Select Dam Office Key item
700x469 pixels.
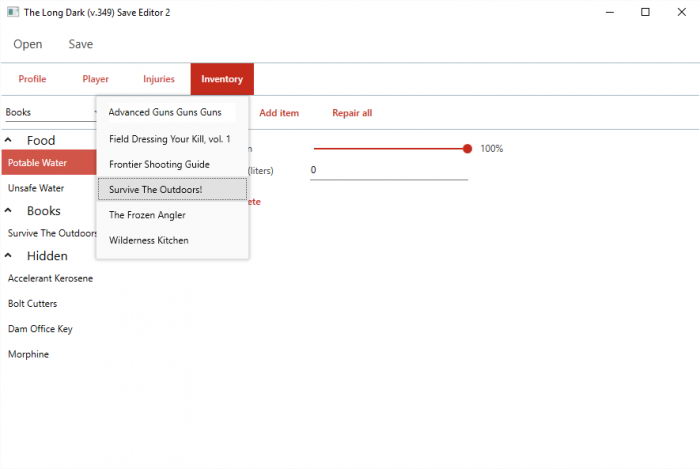[40, 329]
